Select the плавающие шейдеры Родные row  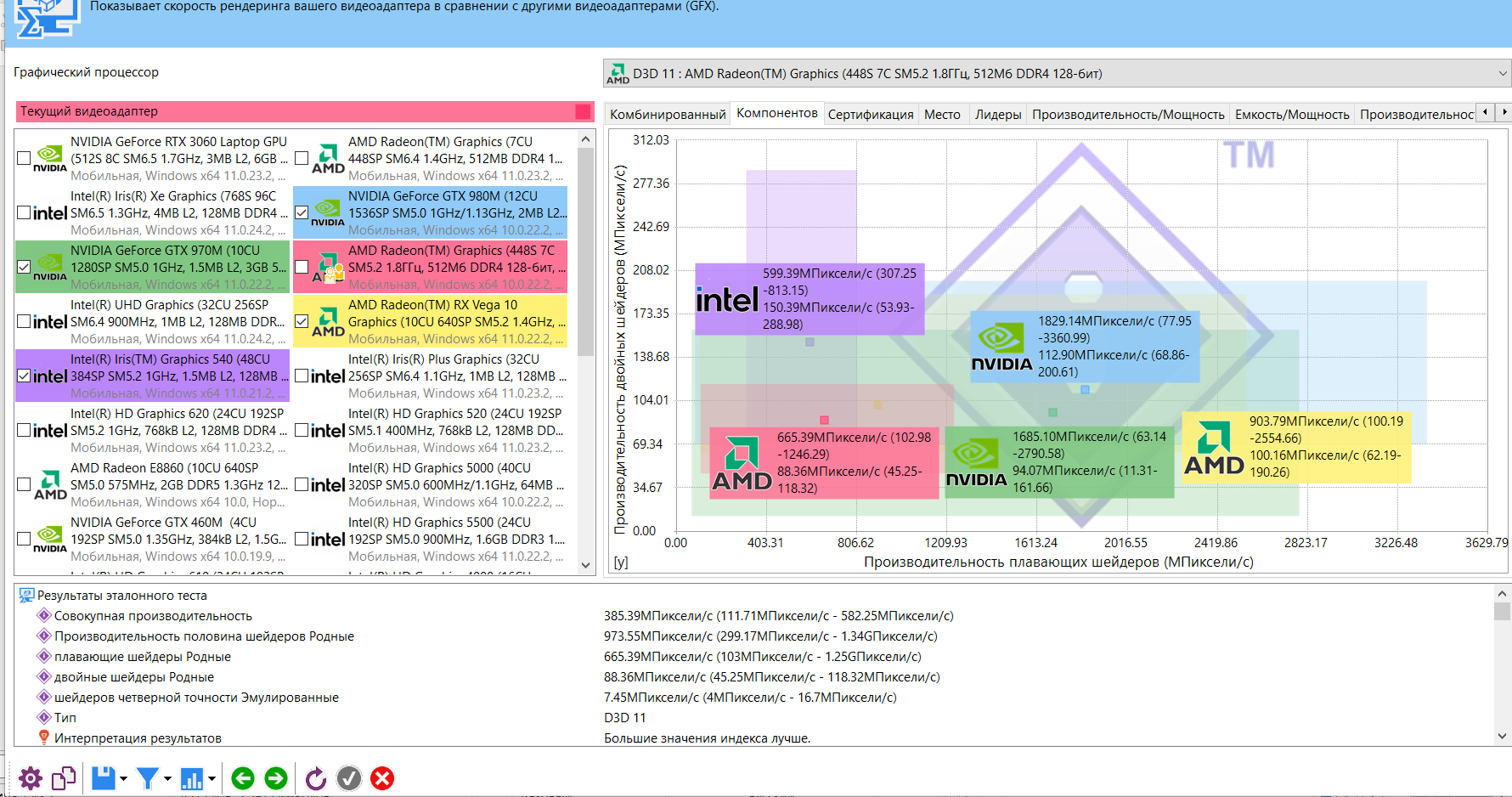pyautogui.click(x=754, y=656)
